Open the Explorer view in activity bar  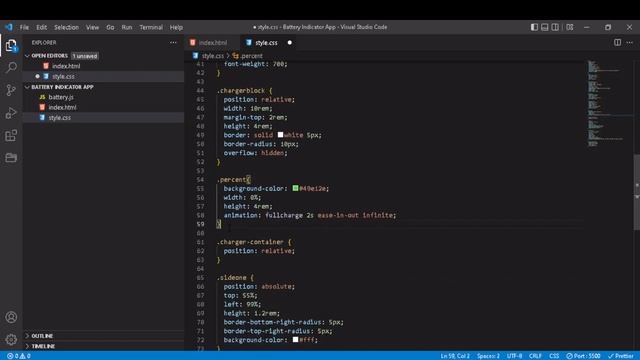click(x=11, y=45)
